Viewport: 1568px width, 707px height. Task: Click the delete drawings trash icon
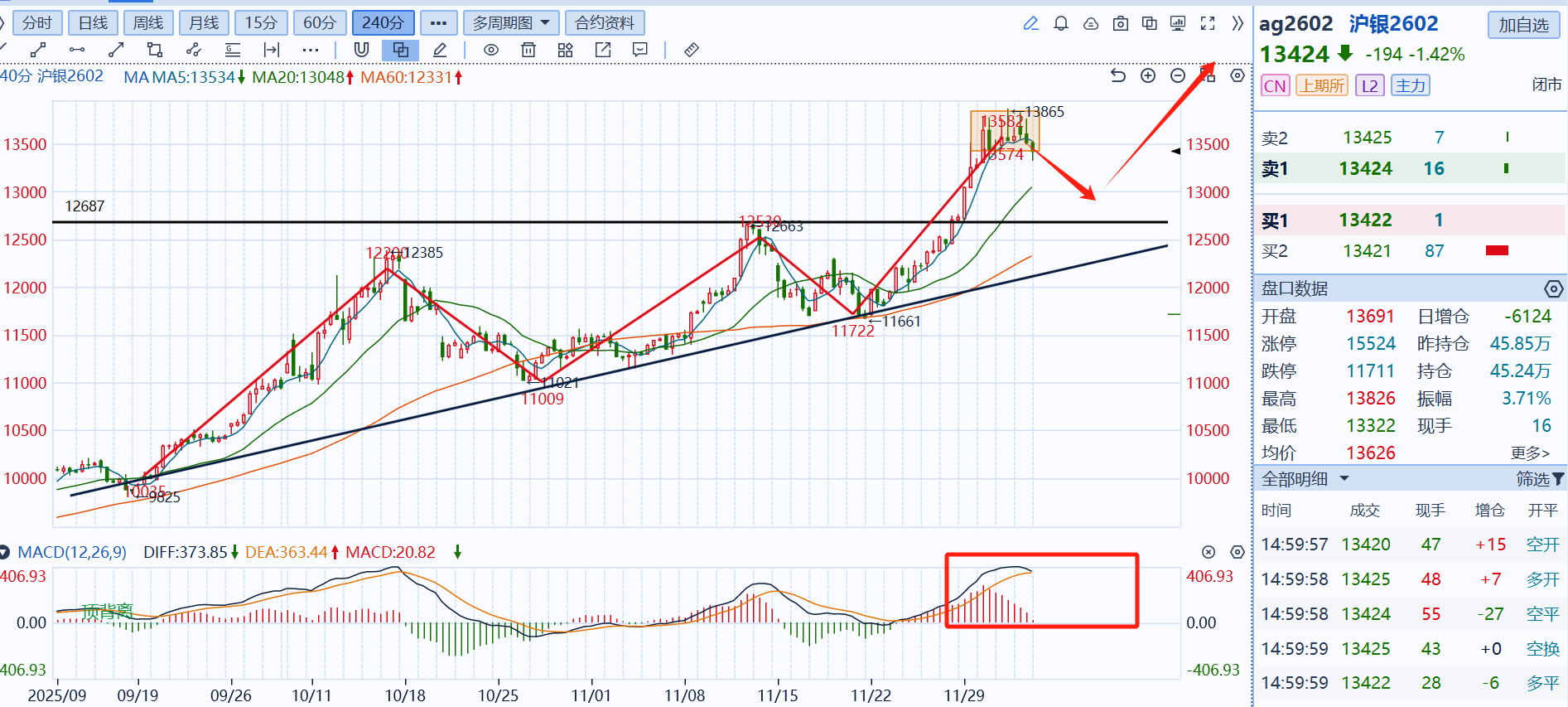click(x=528, y=50)
